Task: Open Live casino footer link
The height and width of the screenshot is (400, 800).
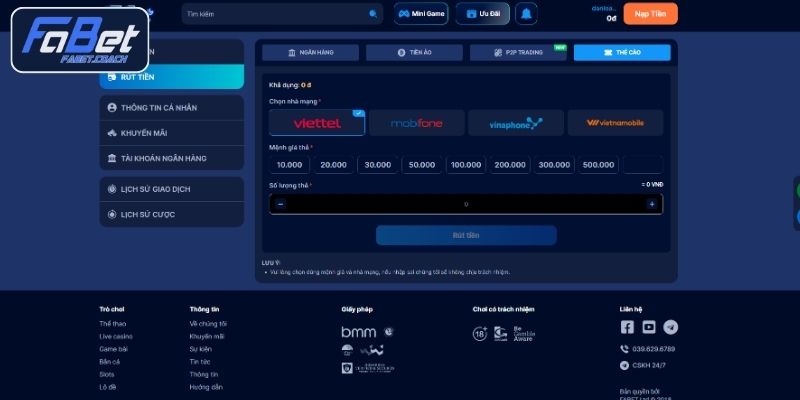Action: coord(116,336)
